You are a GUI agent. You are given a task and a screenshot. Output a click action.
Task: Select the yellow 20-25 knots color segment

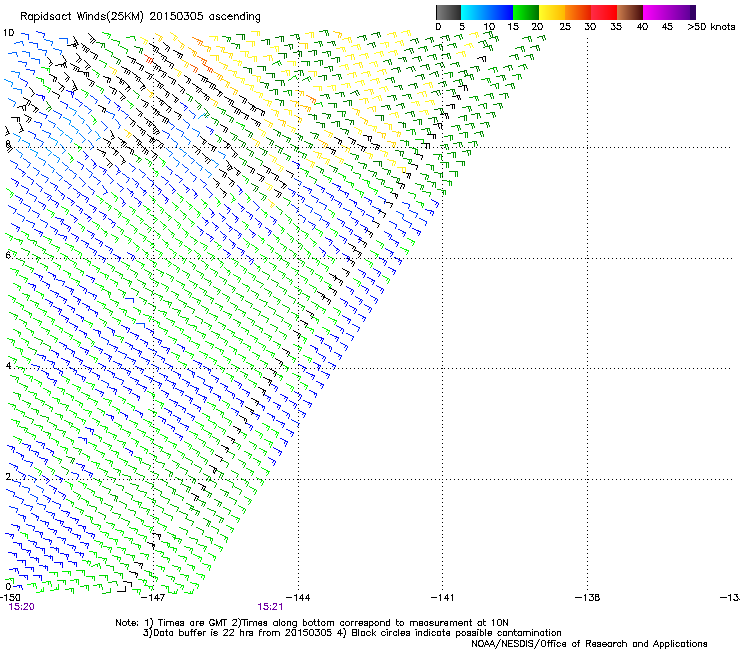[x=552, y=12]
